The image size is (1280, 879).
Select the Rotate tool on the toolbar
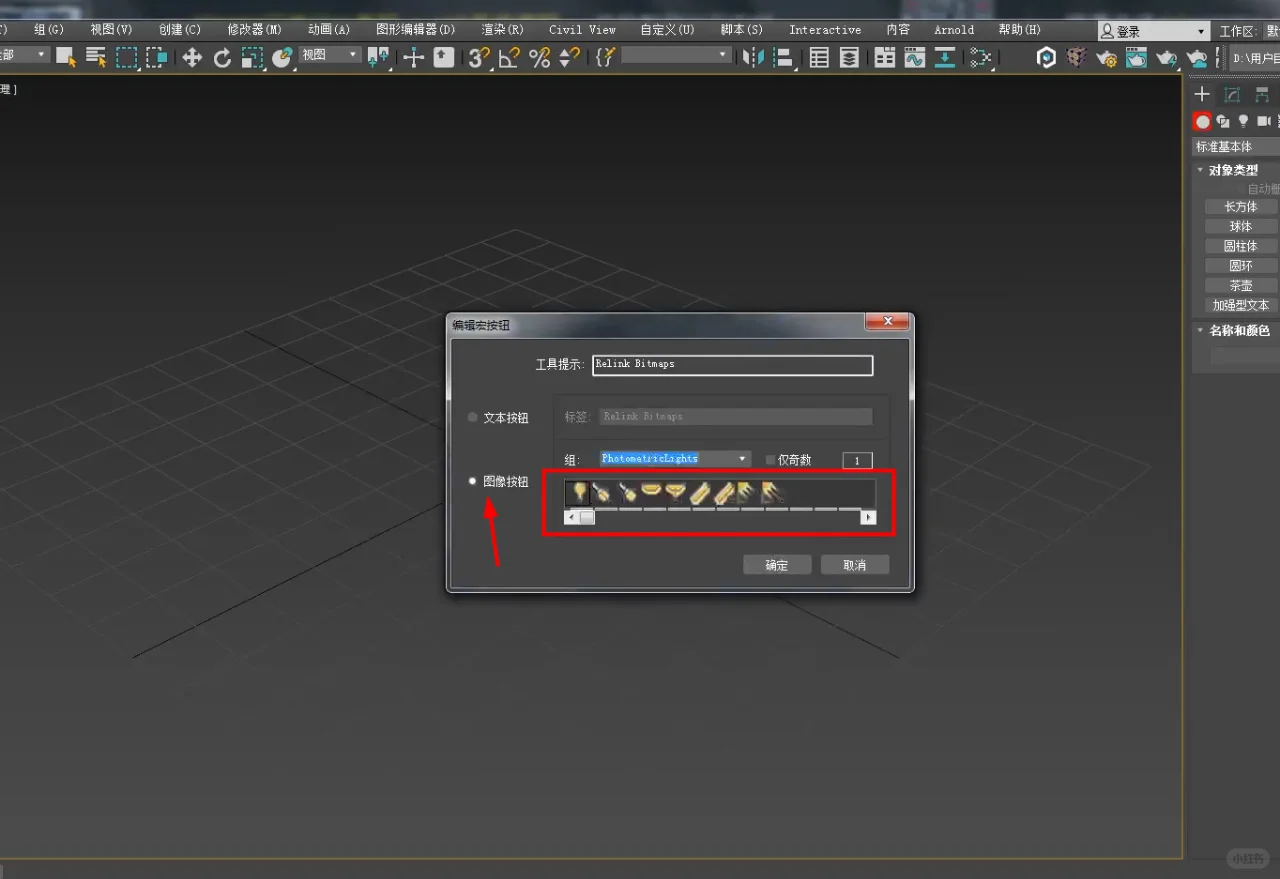coord(222,57)
